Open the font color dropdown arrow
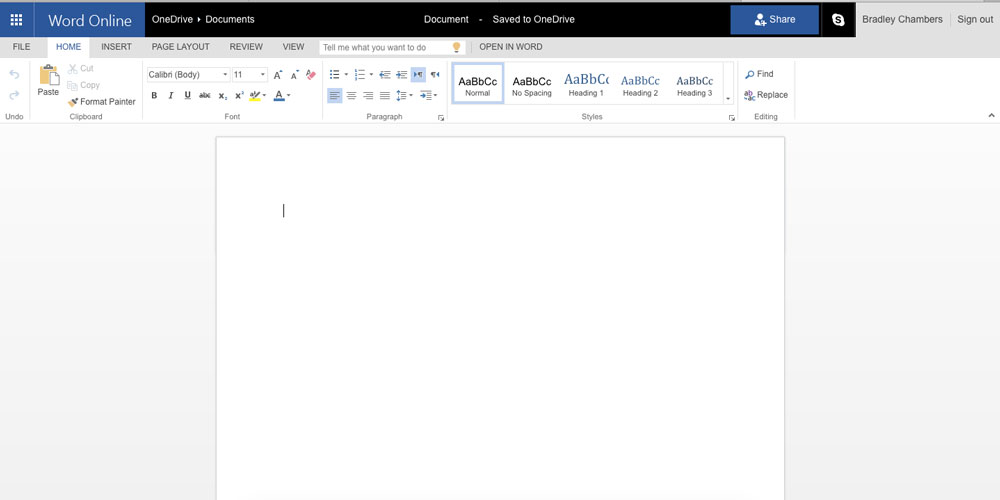 point(288,95)
